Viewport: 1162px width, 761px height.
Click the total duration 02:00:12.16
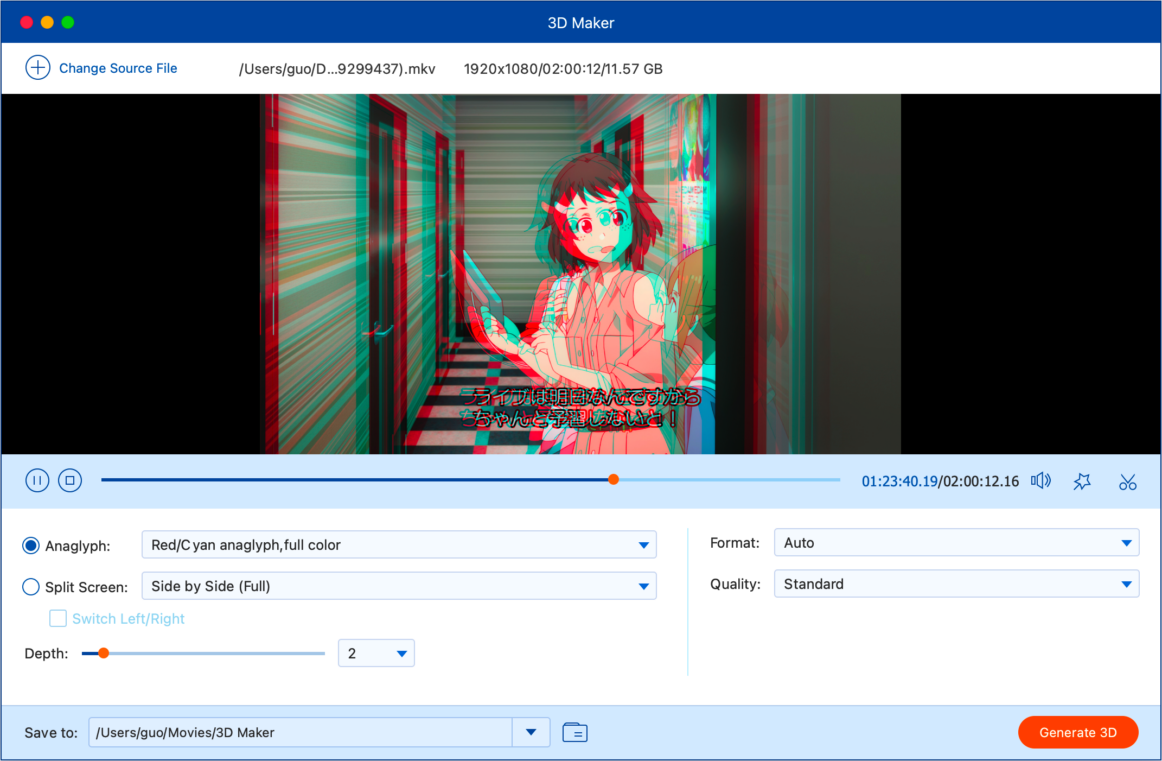980,481
